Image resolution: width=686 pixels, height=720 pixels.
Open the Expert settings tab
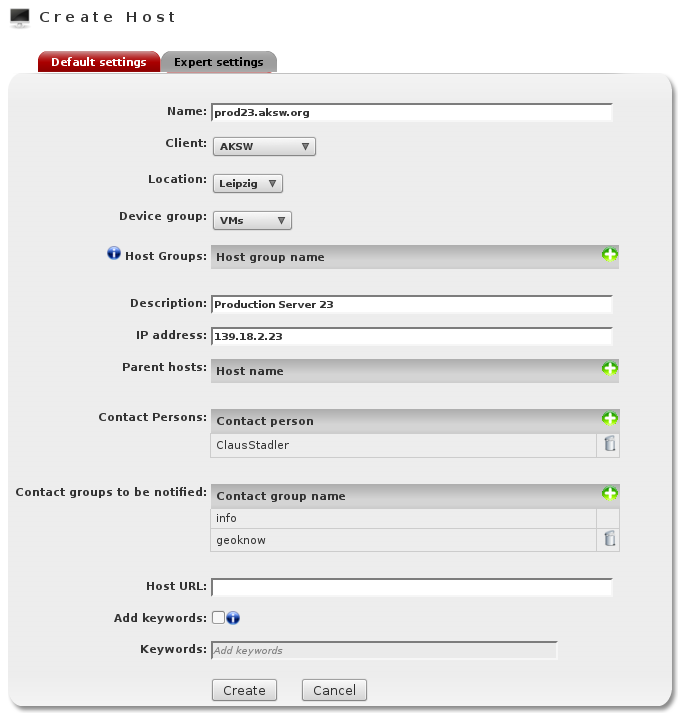(x=219, y=62)
